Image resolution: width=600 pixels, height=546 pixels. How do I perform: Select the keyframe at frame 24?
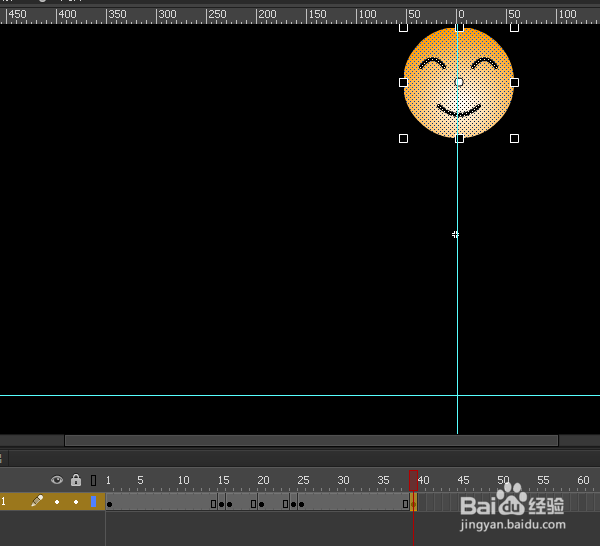[293, 504]
